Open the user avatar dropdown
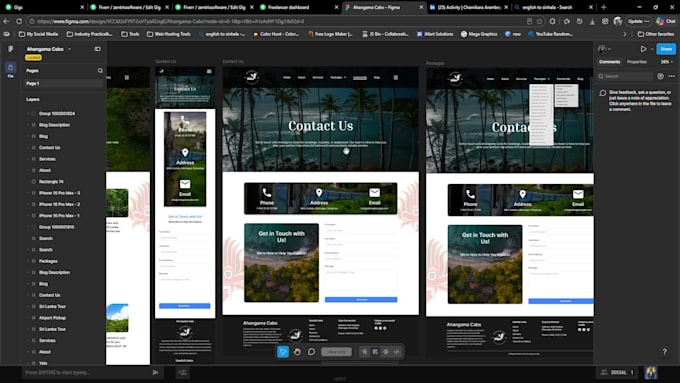The width and height of the screenshot is (680, 383). point(604,49)
